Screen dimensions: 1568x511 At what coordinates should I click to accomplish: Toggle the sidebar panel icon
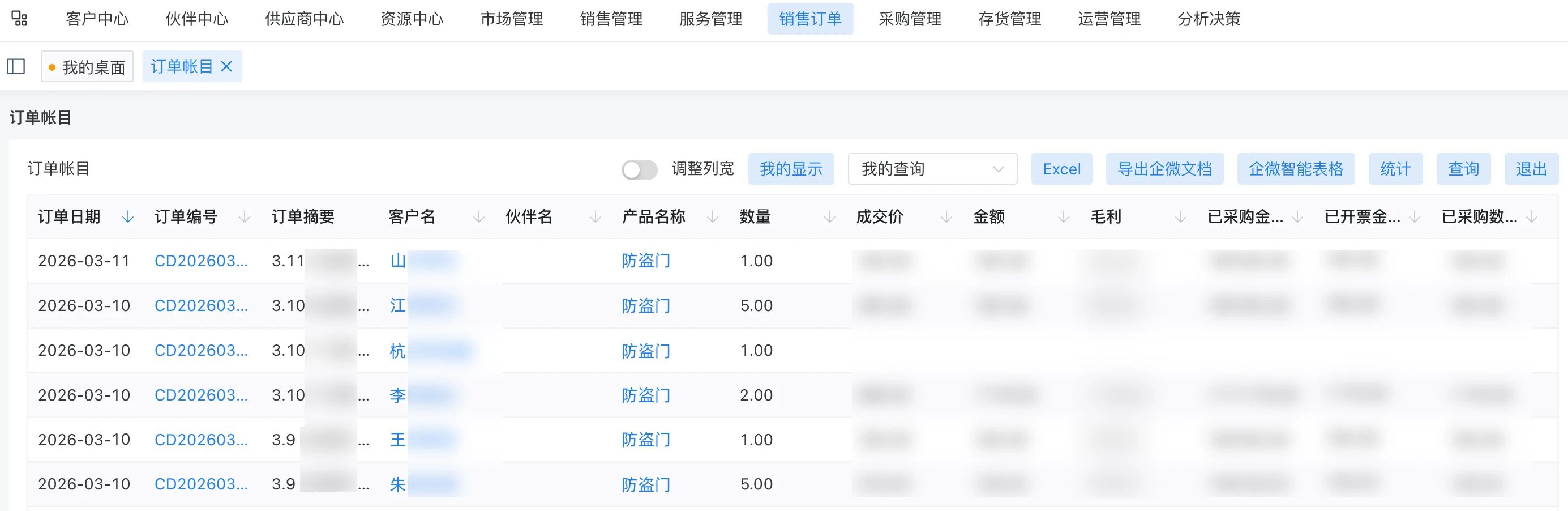16,66
